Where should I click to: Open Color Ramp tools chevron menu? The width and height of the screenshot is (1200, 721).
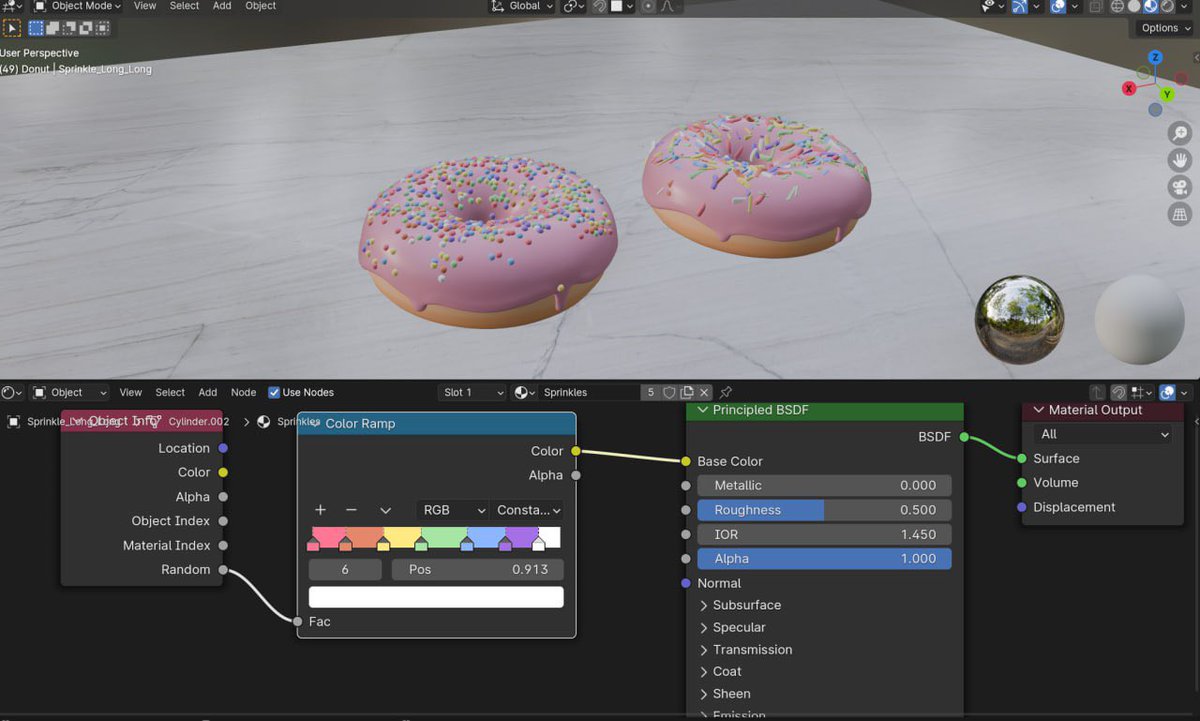[x=385, y=510]
